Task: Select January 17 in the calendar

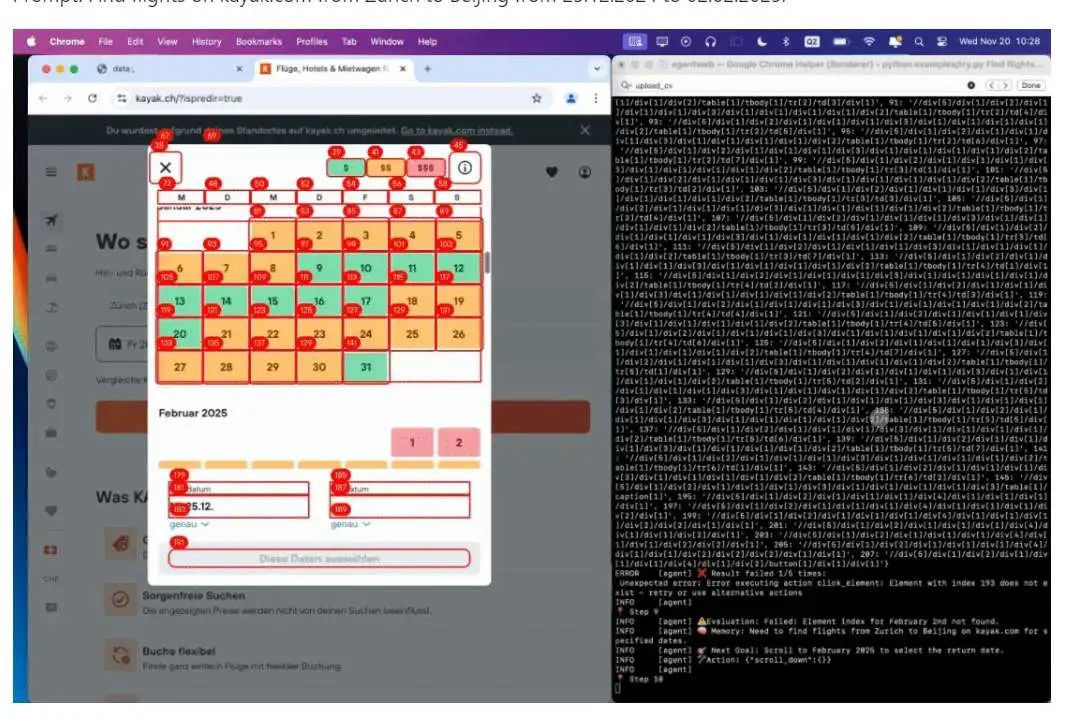Action: 366,301
